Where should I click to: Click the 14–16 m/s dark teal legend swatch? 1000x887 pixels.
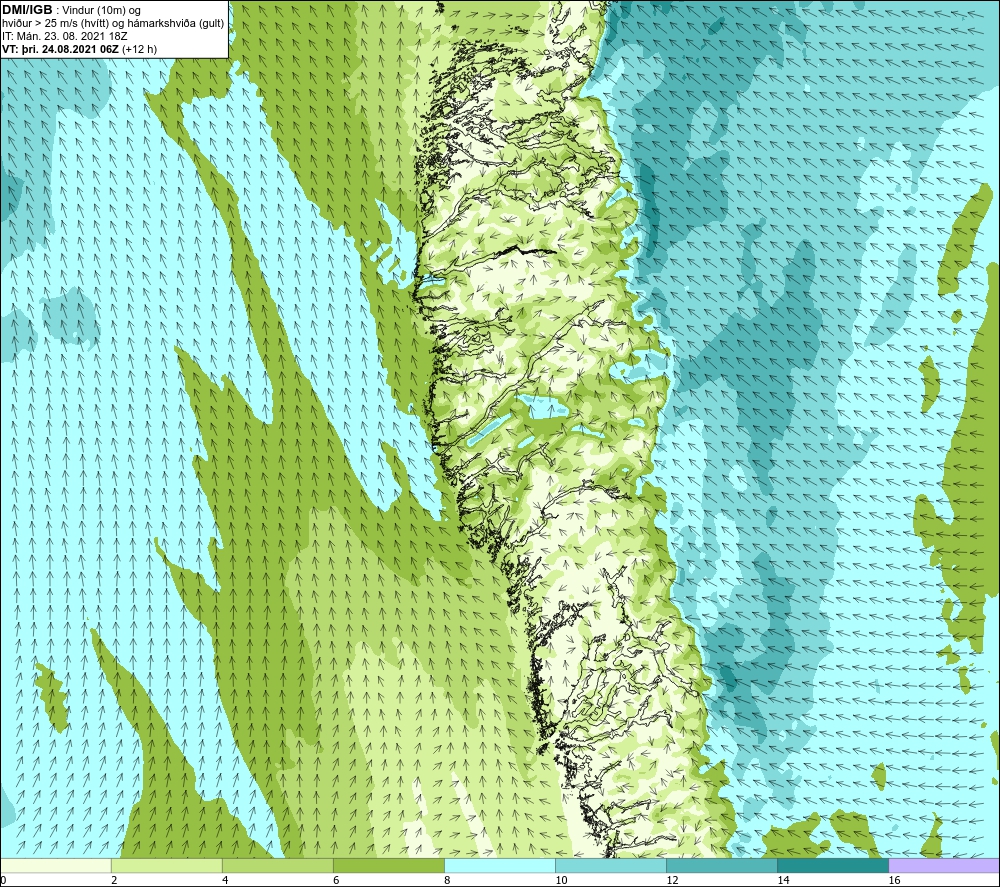(x=832, y=866)
